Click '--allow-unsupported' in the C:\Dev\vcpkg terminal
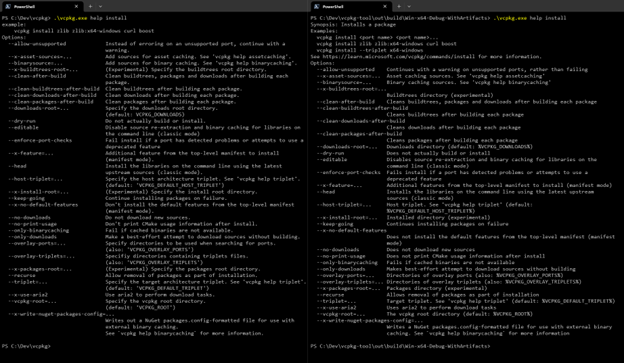 click(x=37, y=44)
